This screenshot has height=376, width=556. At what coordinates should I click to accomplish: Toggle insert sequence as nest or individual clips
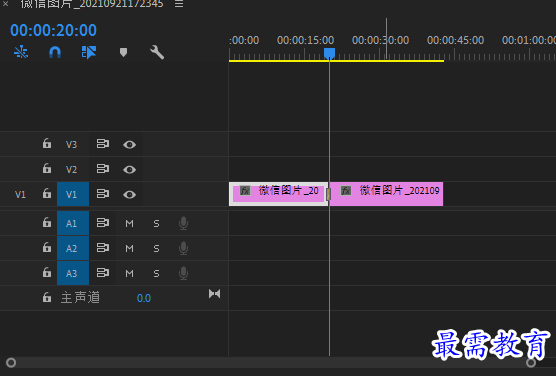coord(21,52)
